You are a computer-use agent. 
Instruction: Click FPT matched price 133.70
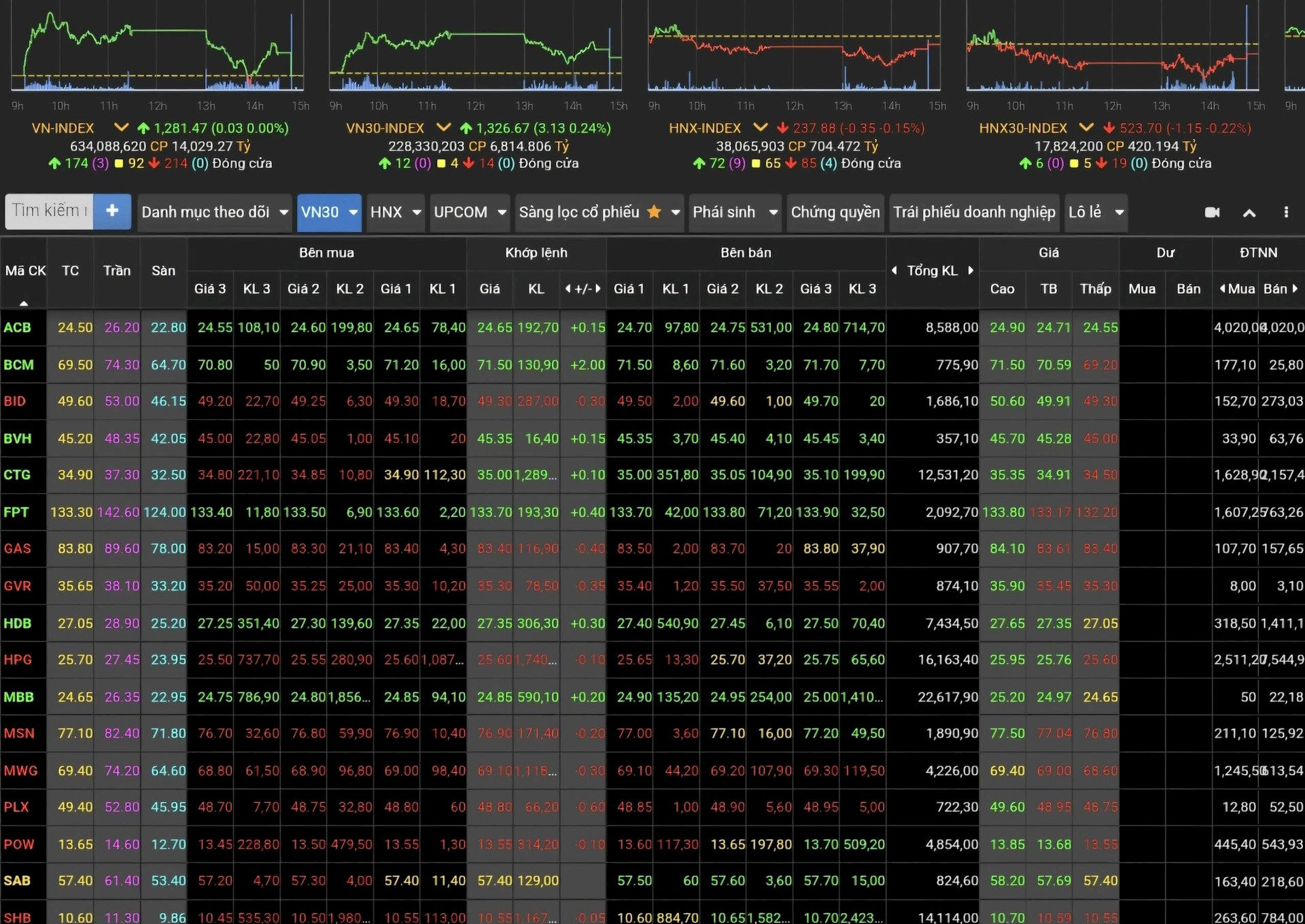[491, 512]
